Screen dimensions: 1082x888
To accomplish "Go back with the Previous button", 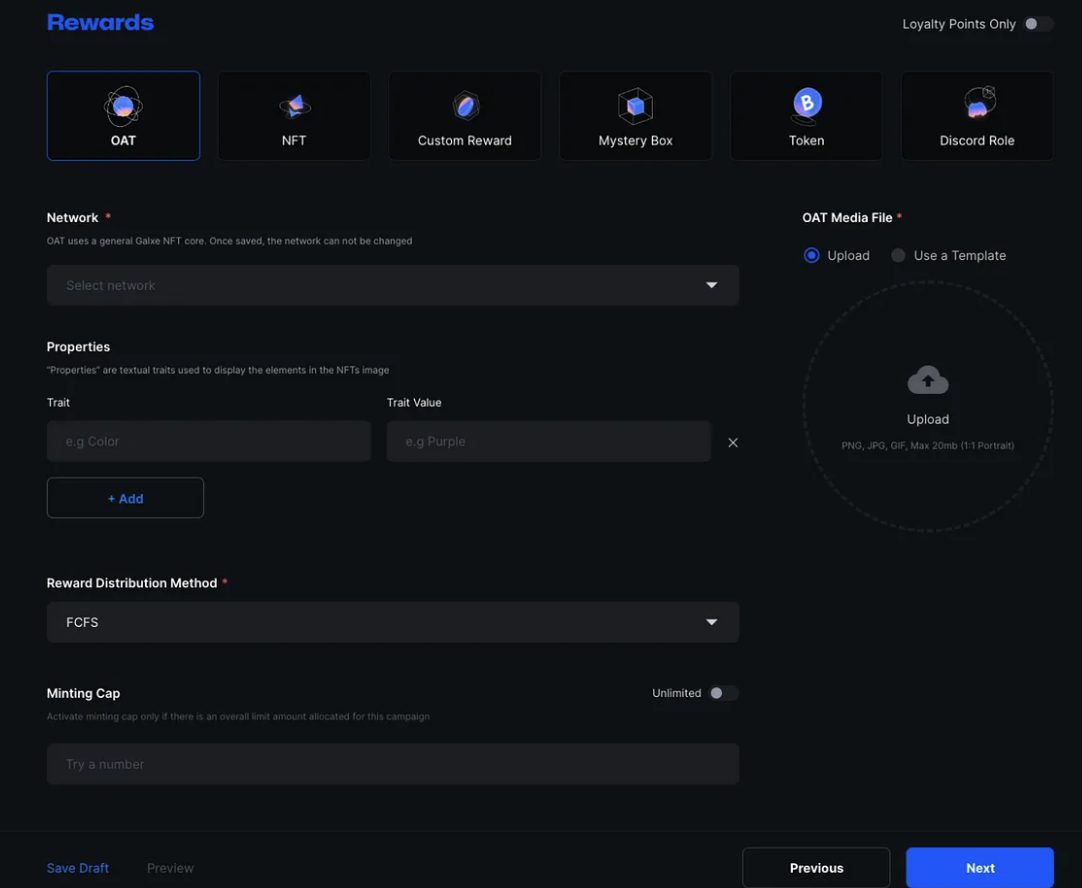I will 816,868.
